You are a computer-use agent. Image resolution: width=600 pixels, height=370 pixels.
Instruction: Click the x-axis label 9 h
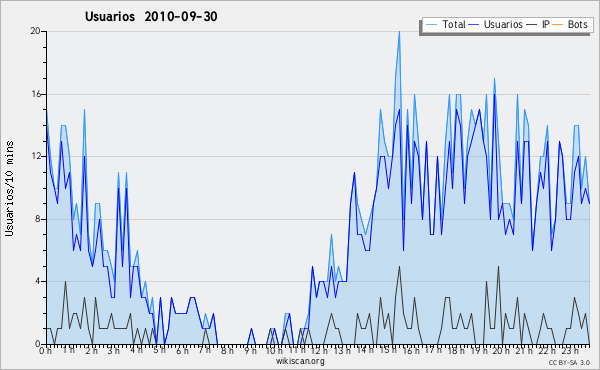point(250,350)
